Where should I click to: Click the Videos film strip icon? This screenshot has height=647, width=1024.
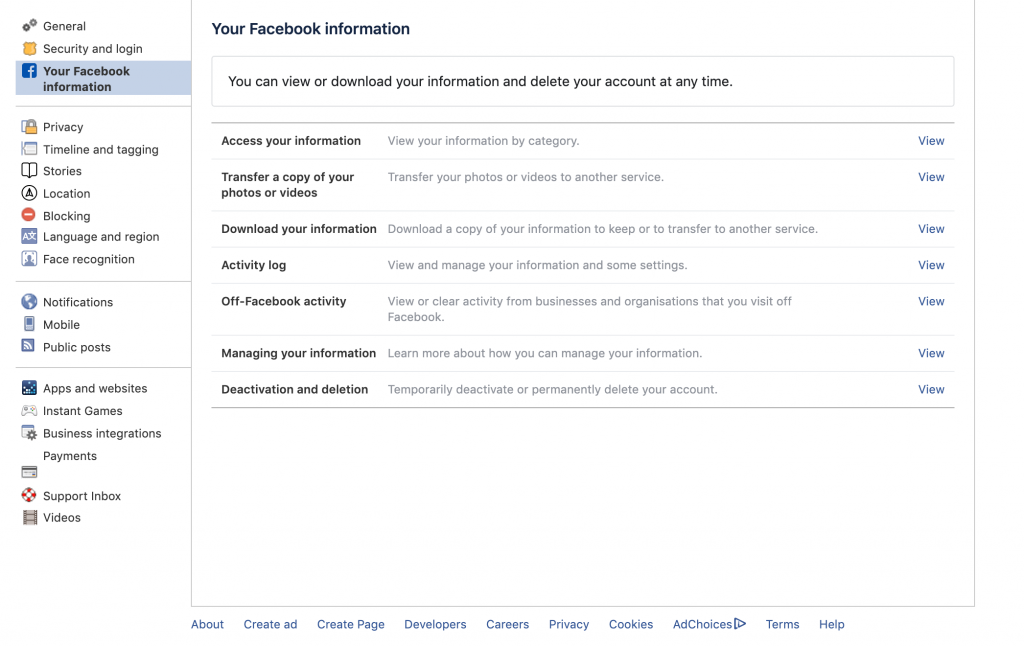click(29, 518)
